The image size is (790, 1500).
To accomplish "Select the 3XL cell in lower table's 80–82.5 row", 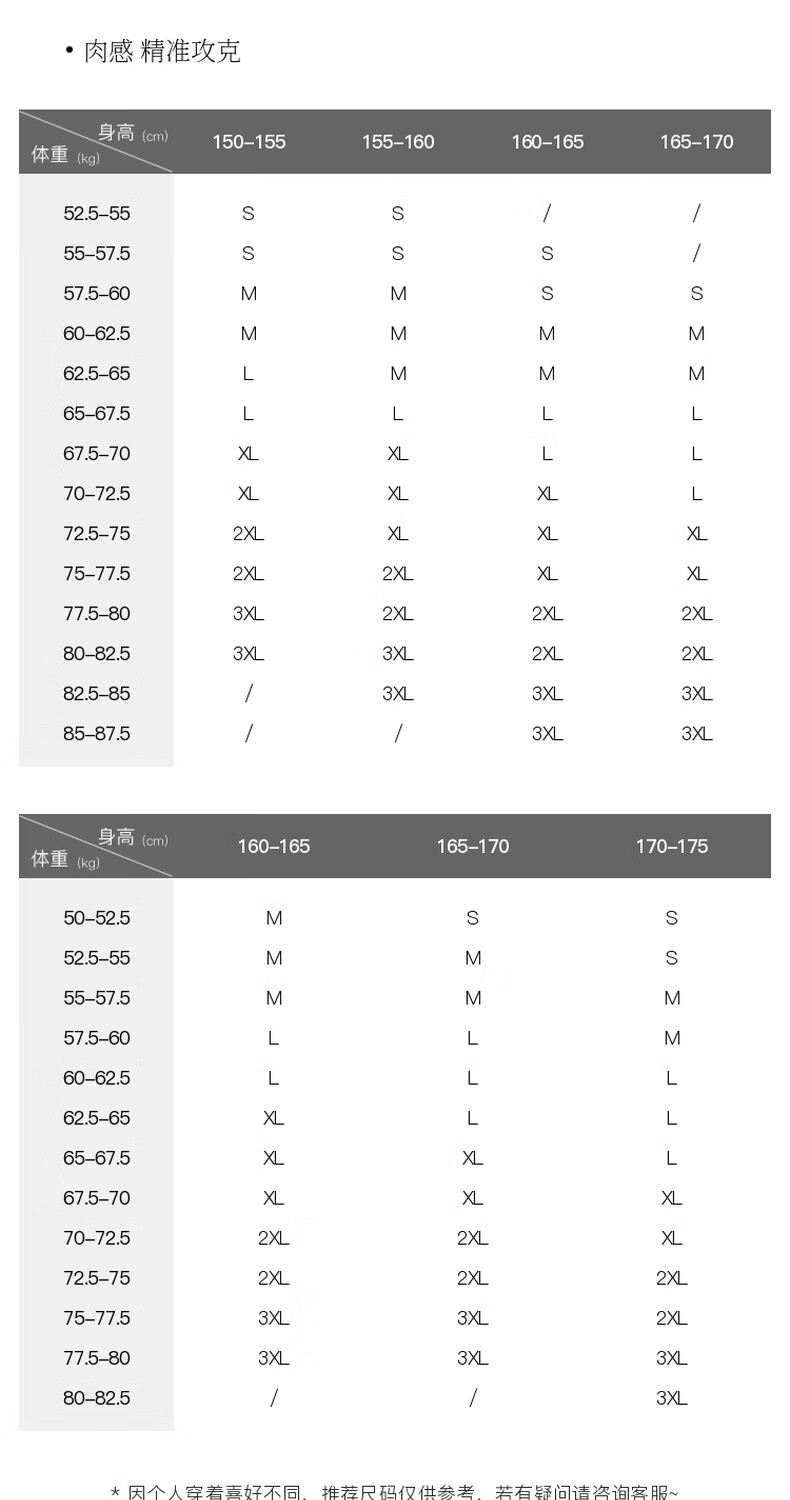I will click(671, 1398).
